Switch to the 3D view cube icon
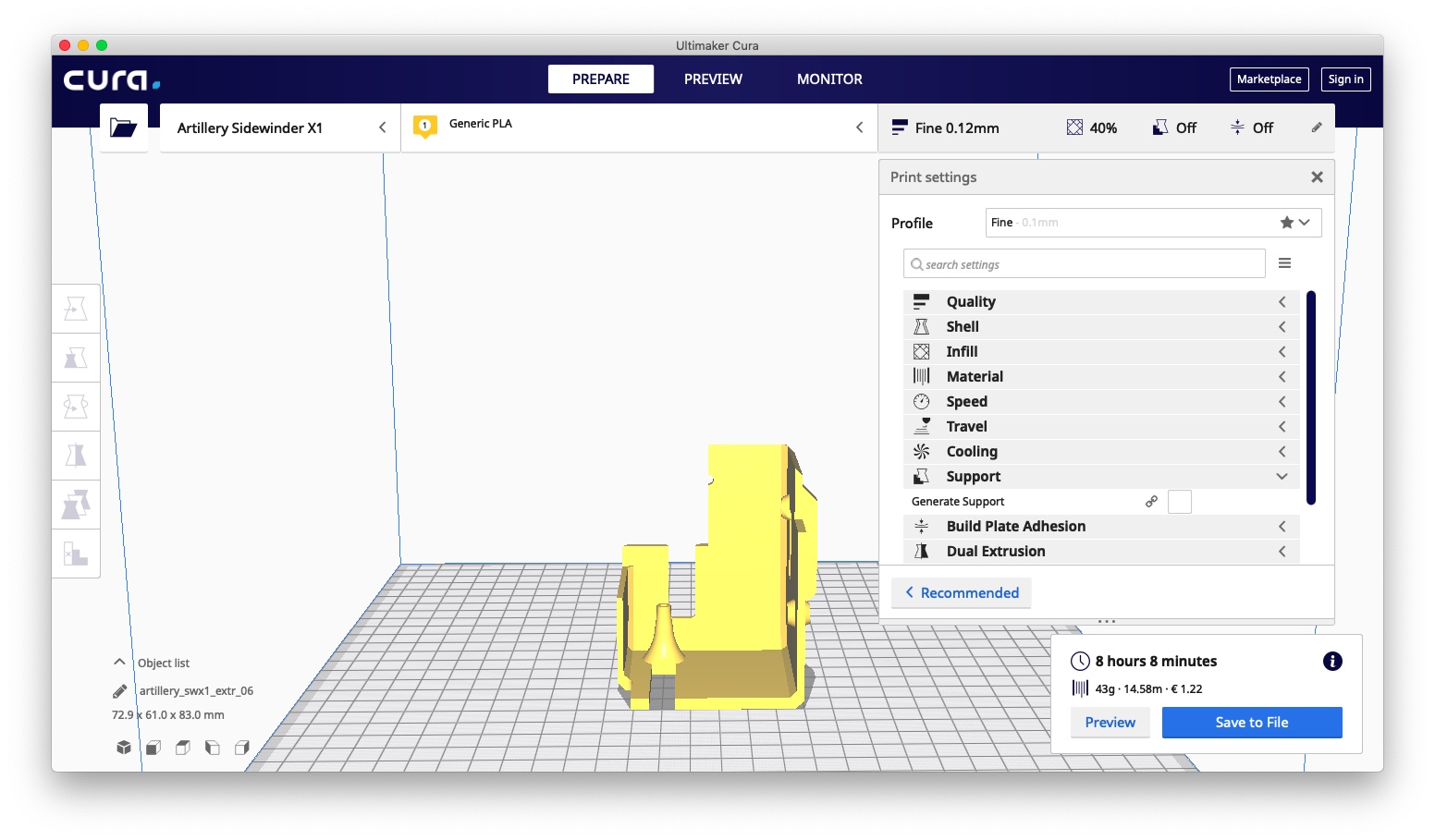 (x=124, y=747)
